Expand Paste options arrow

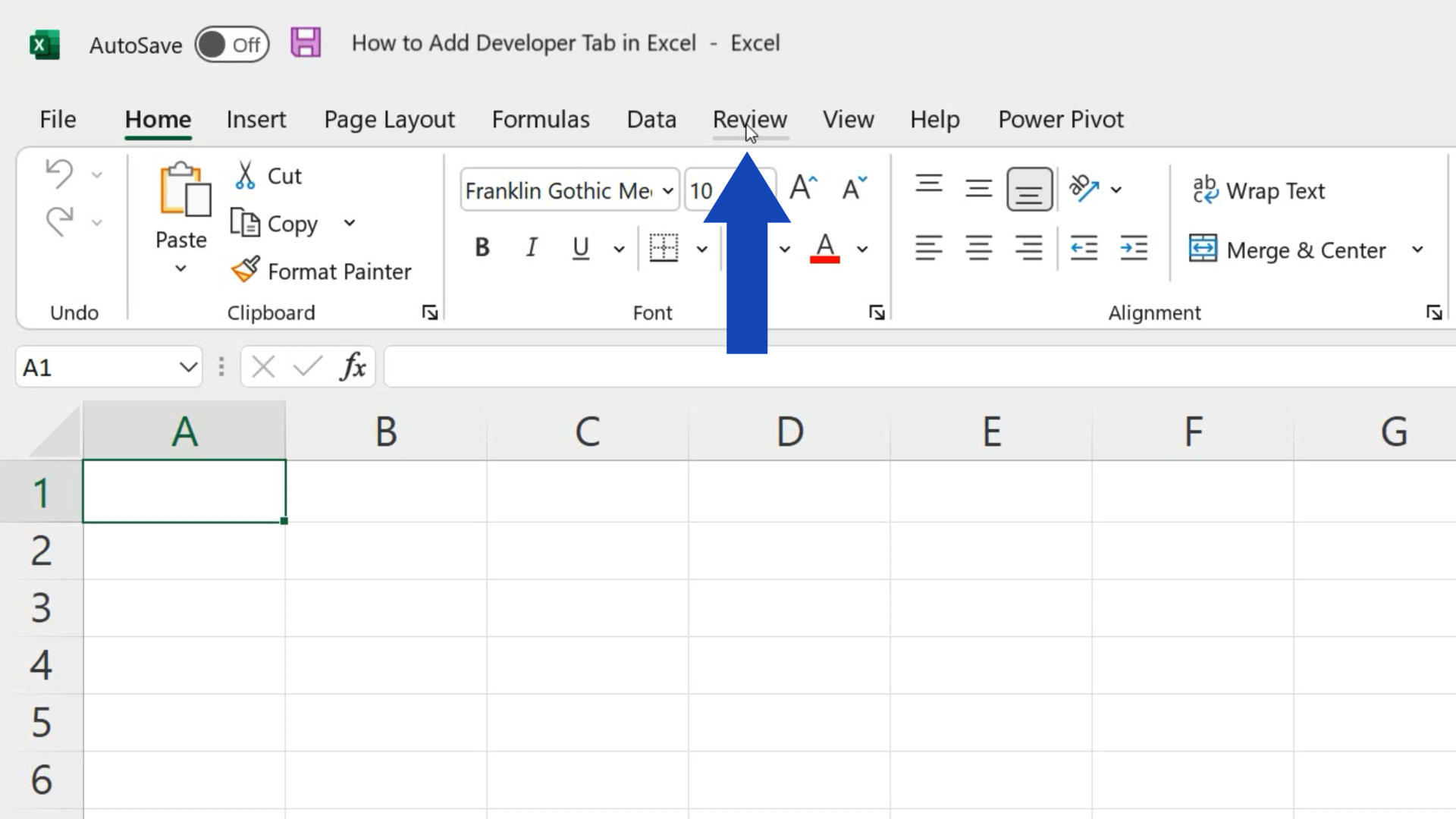pyautogui.click(x=180, y=268)
